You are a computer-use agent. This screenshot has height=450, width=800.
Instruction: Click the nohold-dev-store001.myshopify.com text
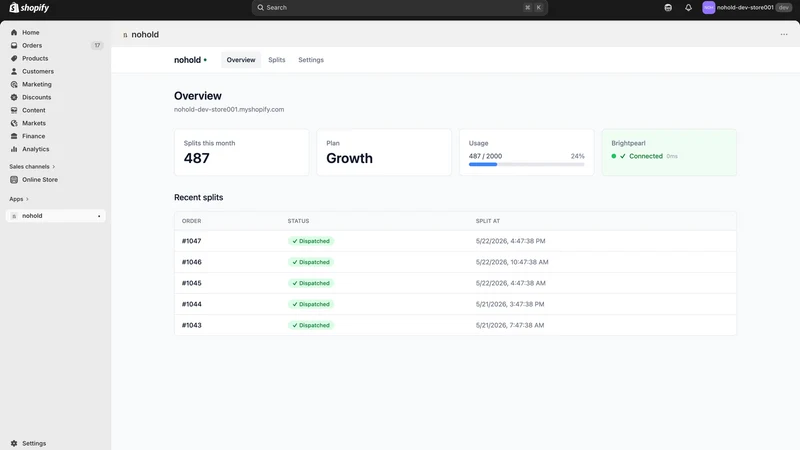tap(229, 109)
